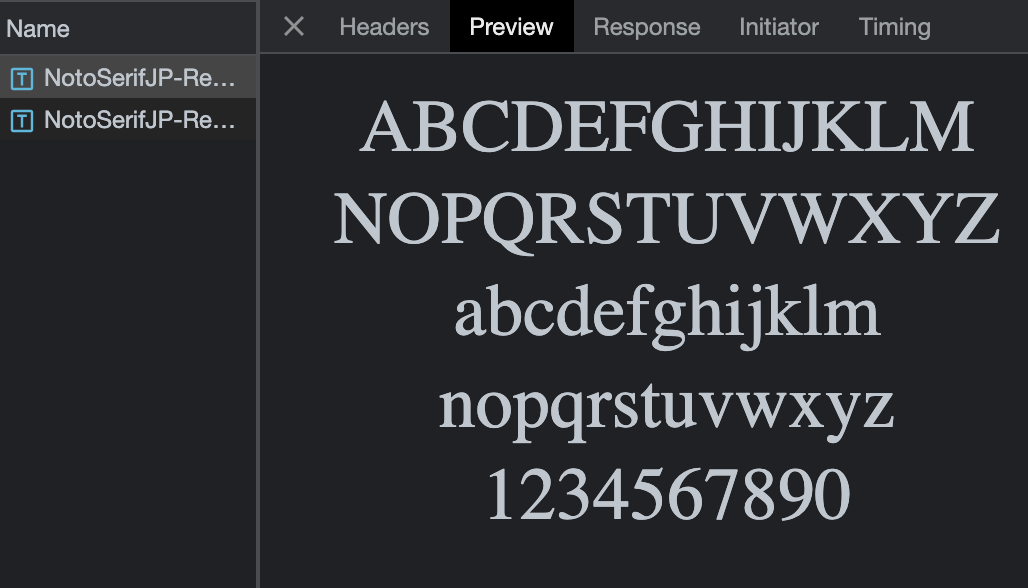The height and width of the screenshot is (588, 1028).
Task: Open the Response tab
Action: 646,27
